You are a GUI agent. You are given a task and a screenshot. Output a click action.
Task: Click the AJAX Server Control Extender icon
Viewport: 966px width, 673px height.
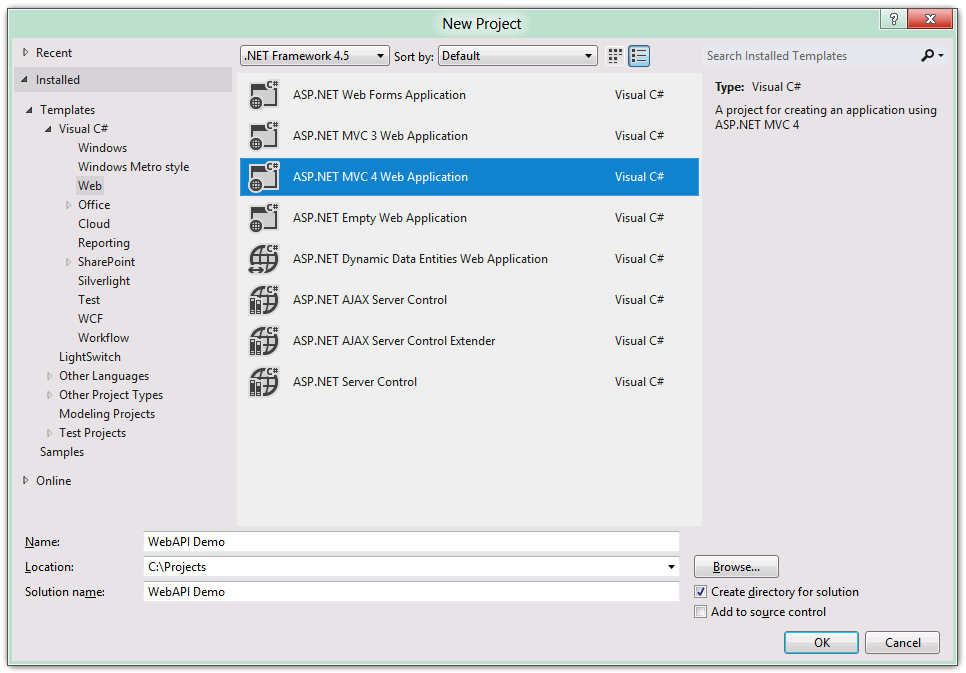click(x=264, y=341)
